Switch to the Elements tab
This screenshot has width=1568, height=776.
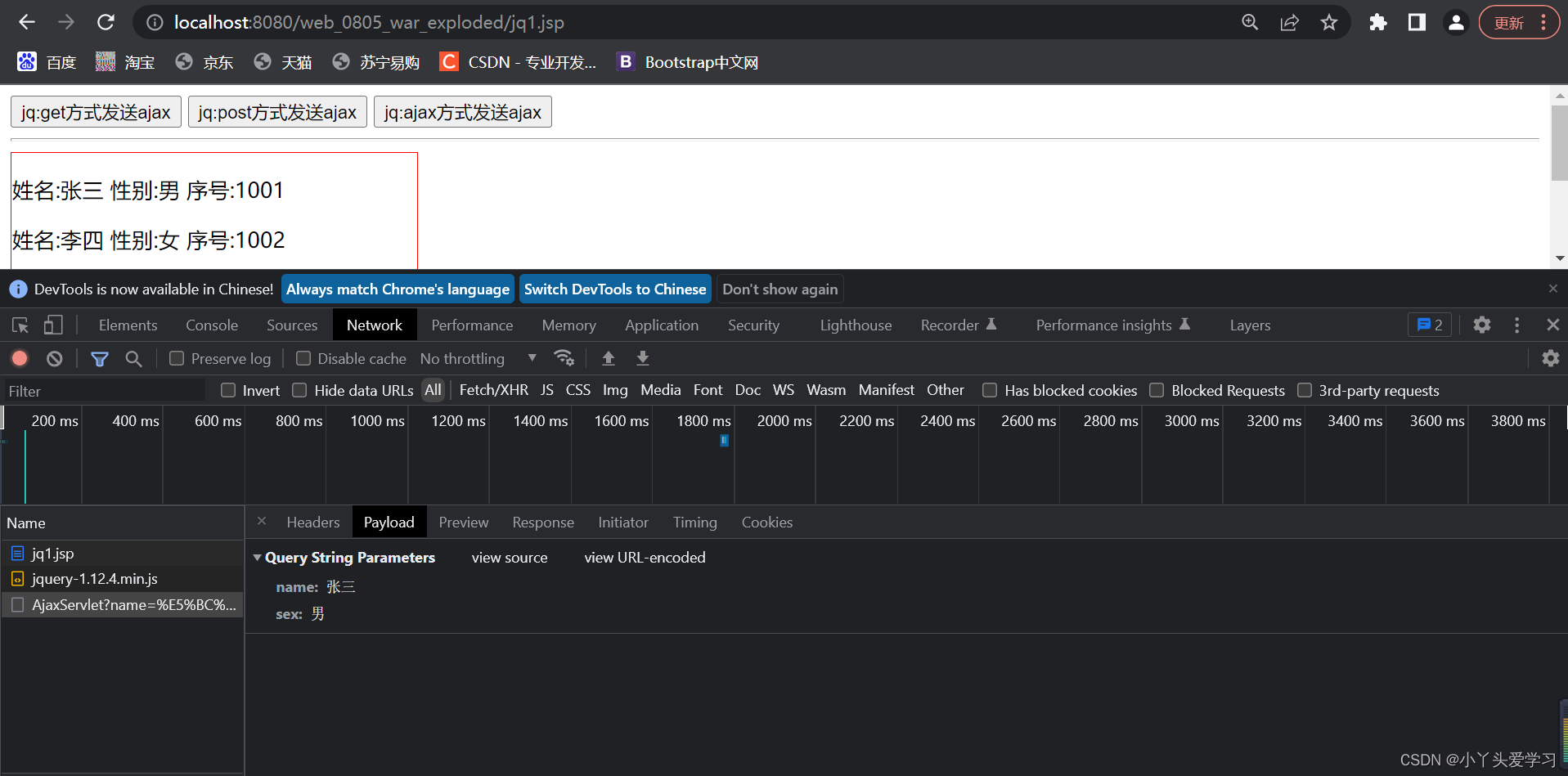pos(128,325)
